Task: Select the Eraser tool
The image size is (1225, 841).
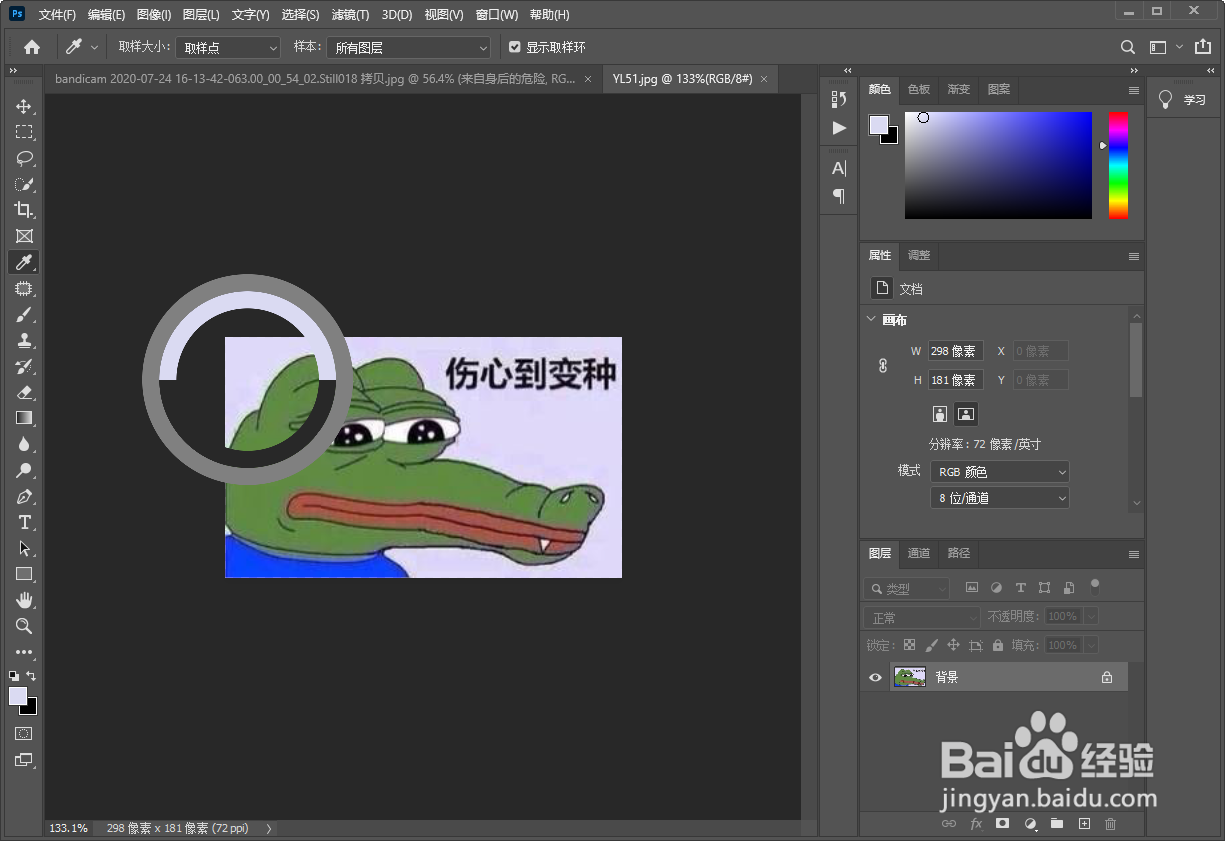Action: tap(24, 392)
